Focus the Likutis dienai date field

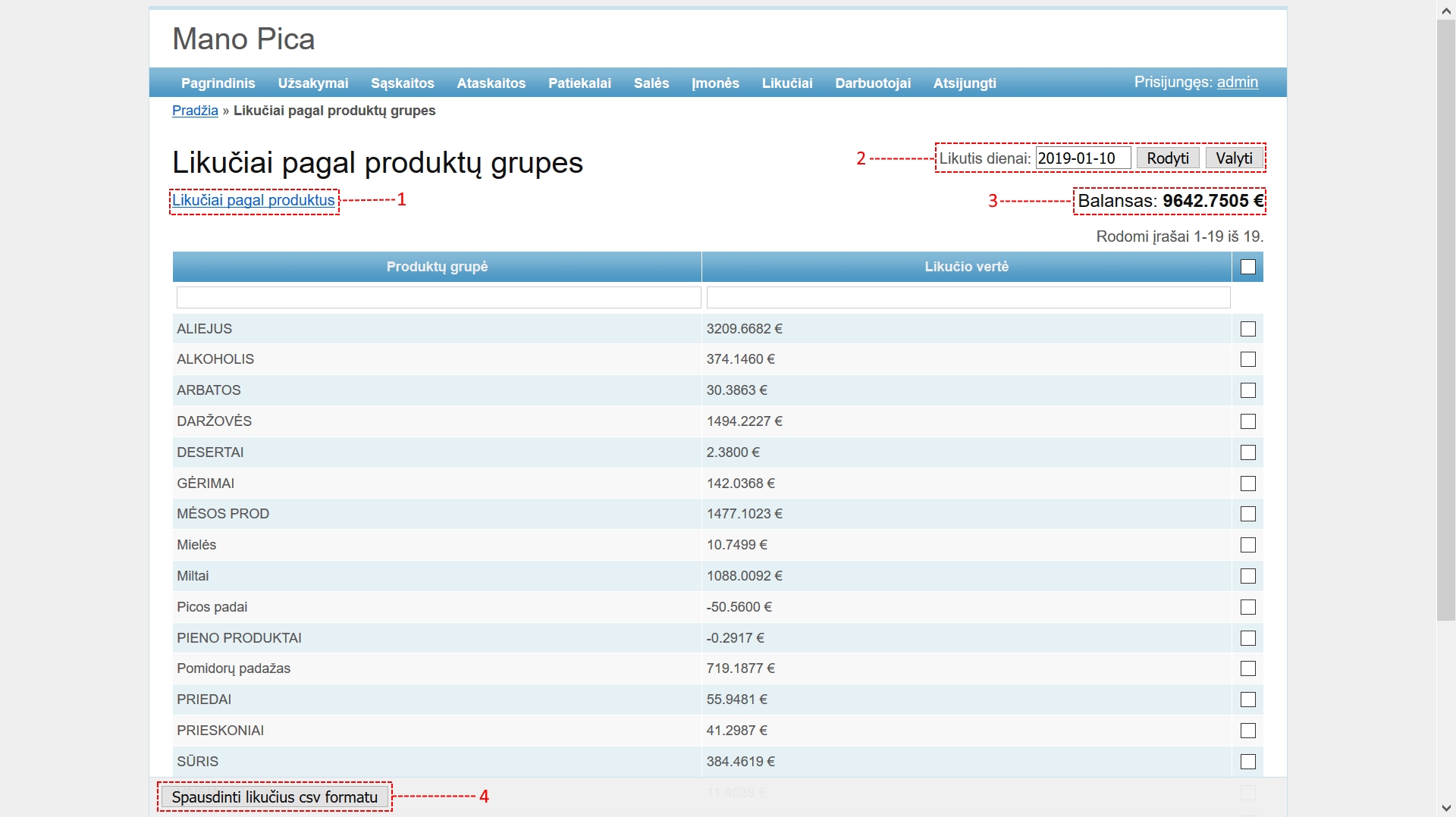click(x=1083, y=158)
